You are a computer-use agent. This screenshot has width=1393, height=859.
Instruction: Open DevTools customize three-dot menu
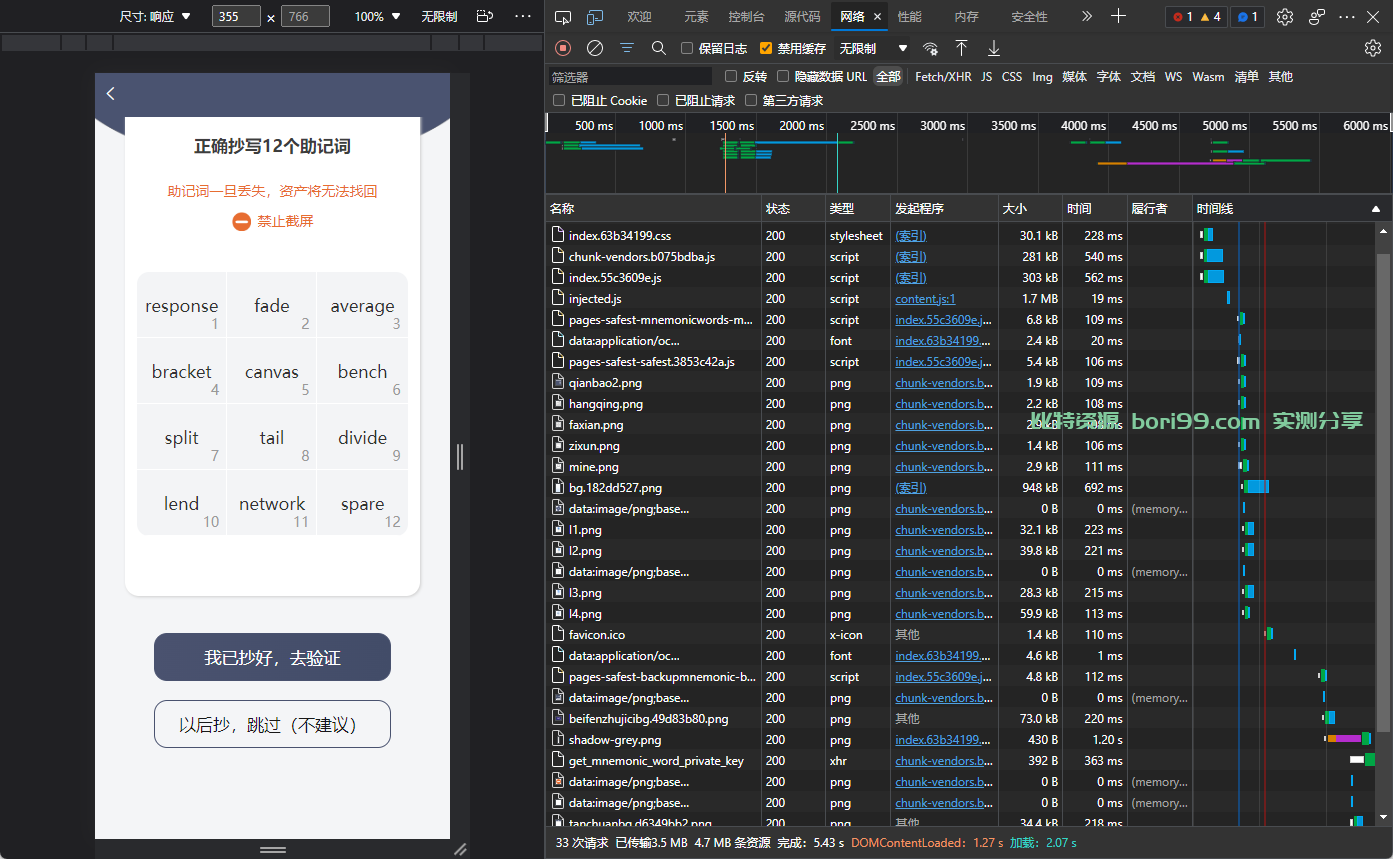(x=1348, y=16)
